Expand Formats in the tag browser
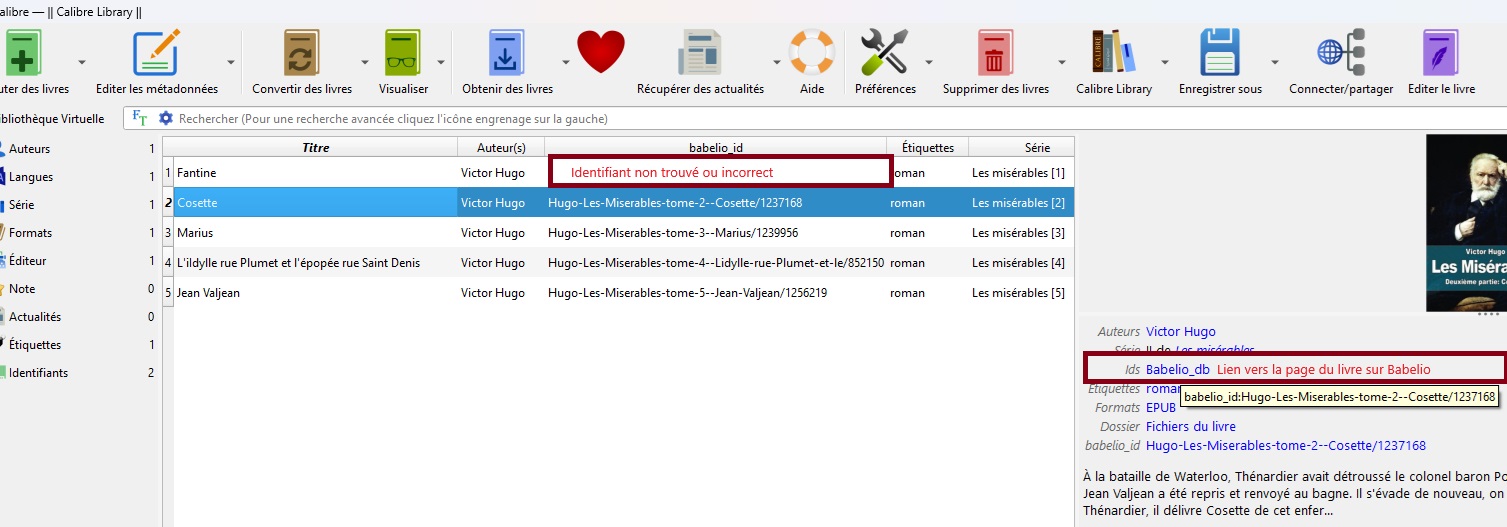 pos(30,233)
